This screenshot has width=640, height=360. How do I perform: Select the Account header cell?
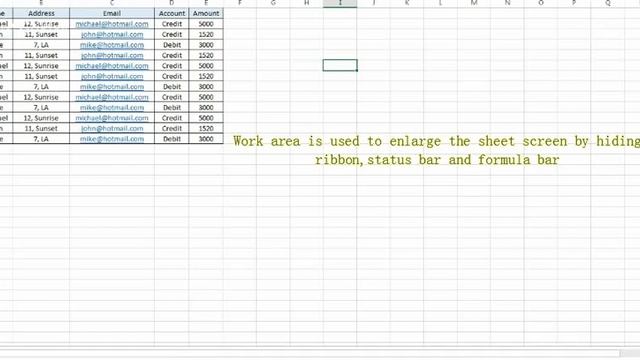[x=171, y=13]
